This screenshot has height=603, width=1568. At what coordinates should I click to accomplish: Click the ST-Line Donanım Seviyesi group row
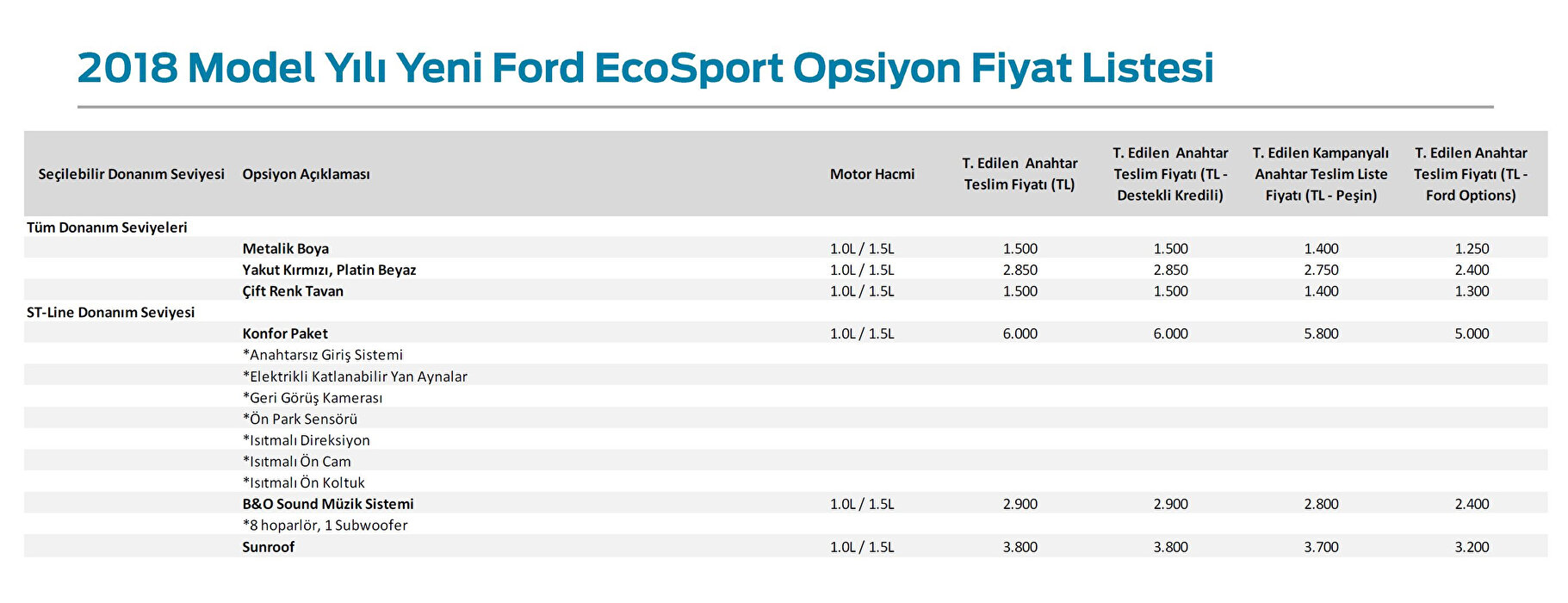click(110, 313)
